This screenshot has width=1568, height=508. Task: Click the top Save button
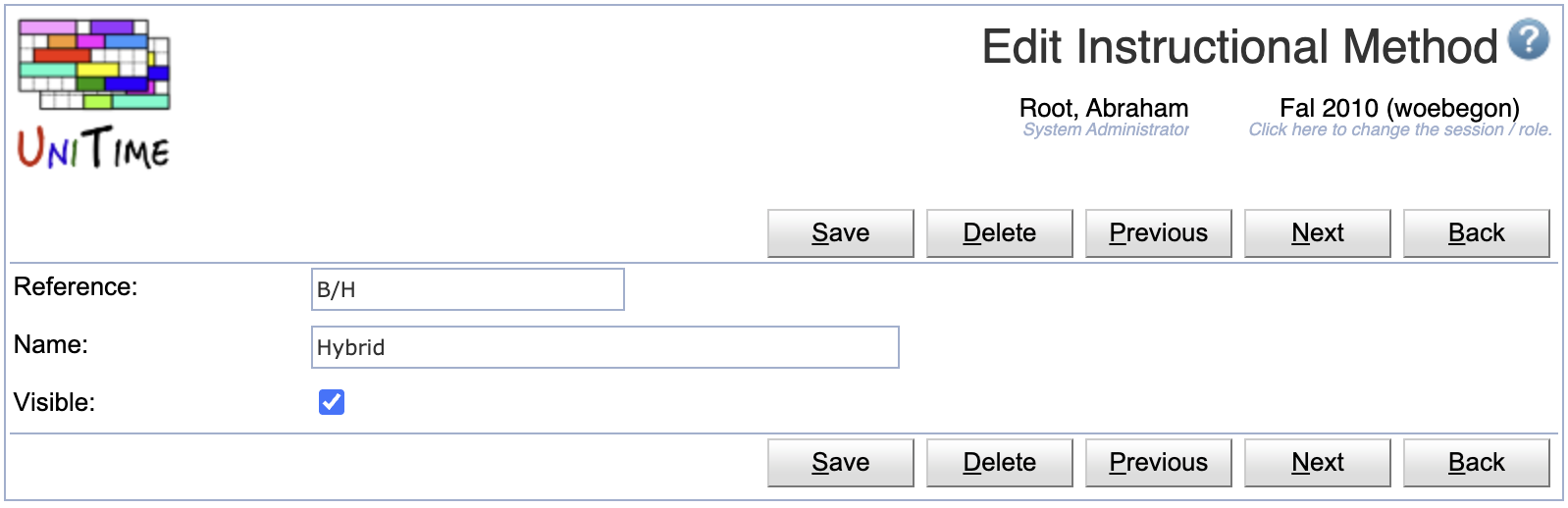pos(841,233)
